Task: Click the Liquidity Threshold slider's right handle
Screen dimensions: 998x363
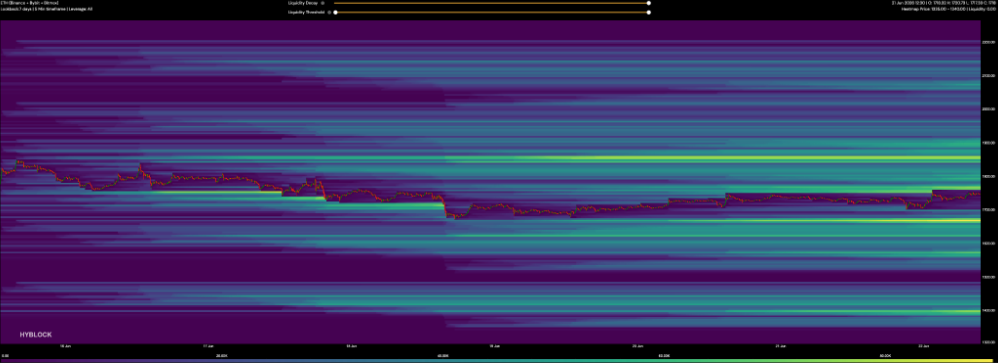Action: (649, 12)
